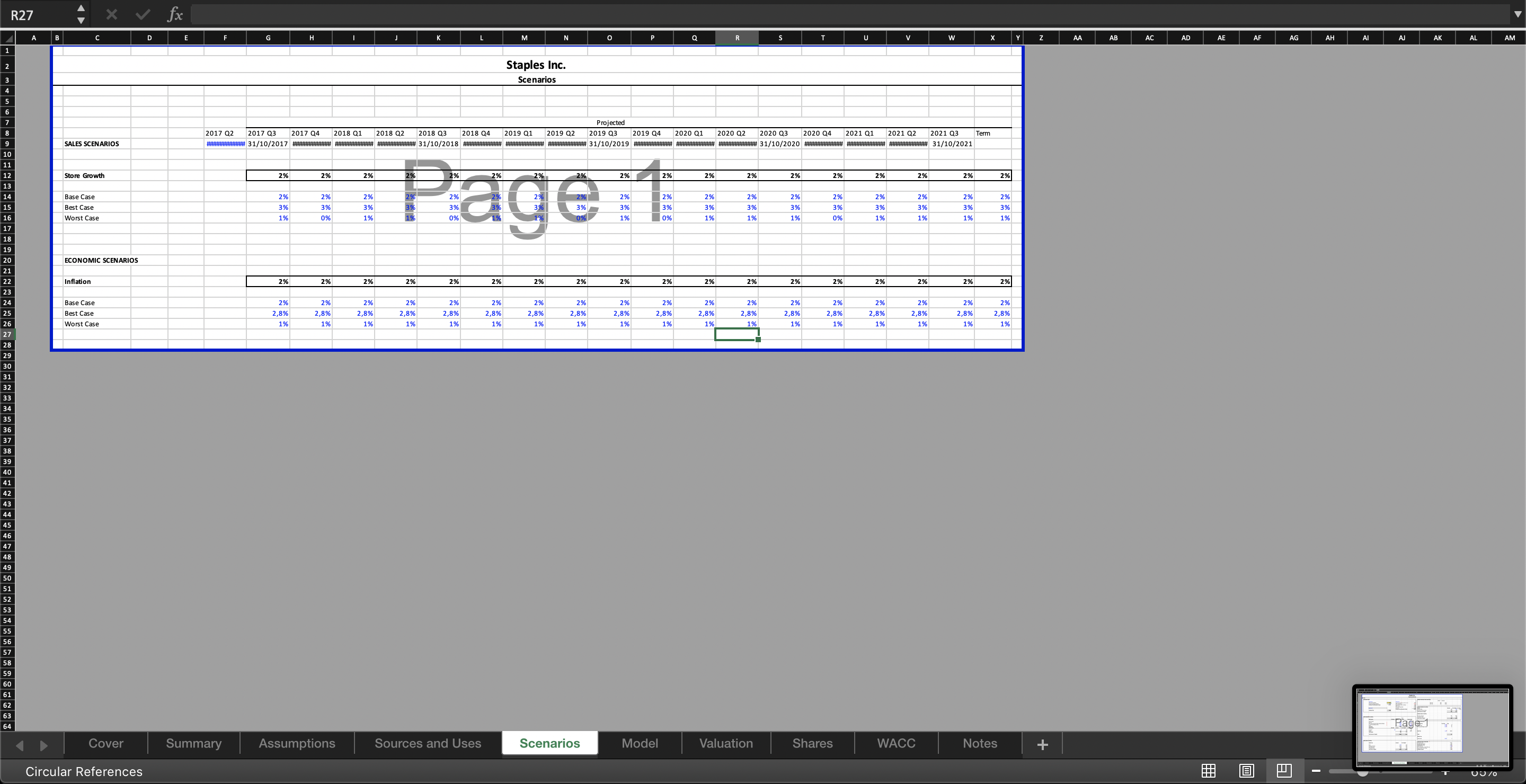The width and height of the screenshot is (1526, 784).
Task: Click Worst Case under Store Growth
Action: [82, 218]
